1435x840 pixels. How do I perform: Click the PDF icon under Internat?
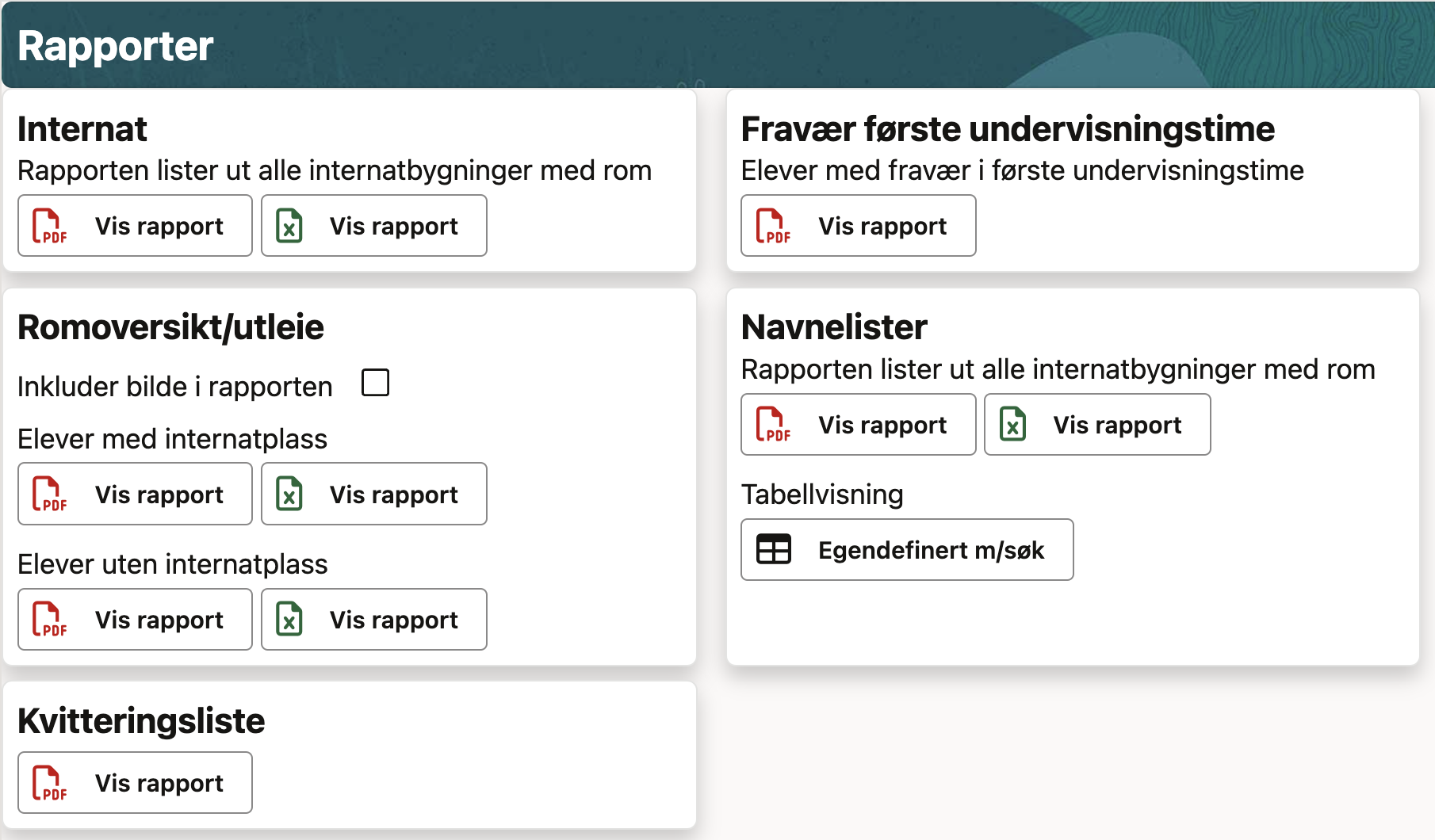point(49,226)
